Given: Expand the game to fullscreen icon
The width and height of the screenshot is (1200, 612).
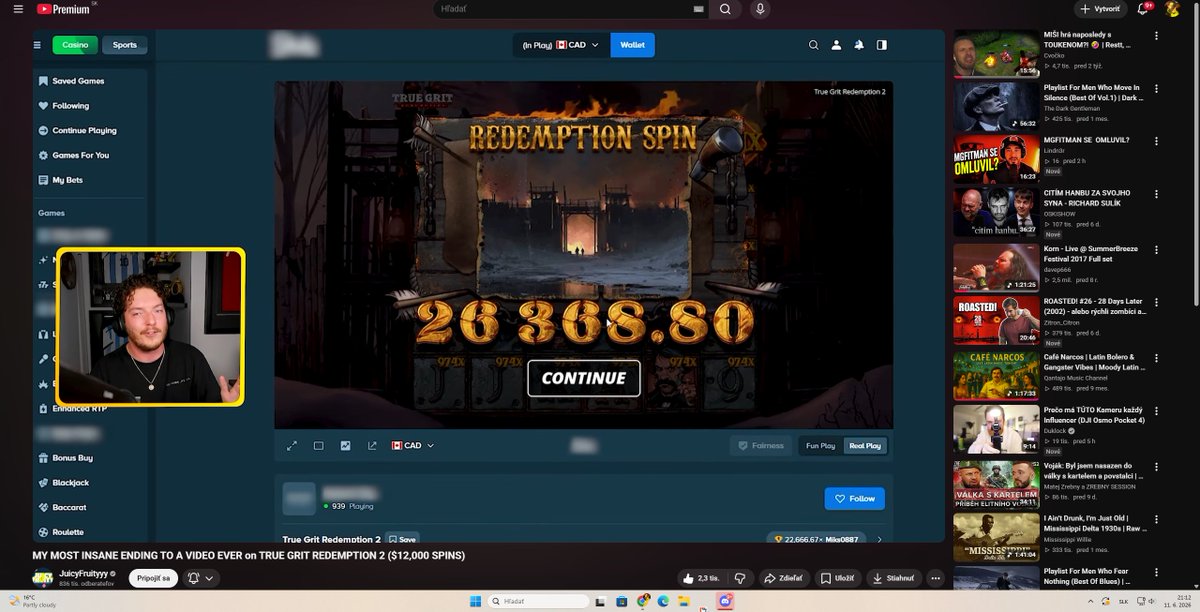Looking at the screenshot, I should (x=292, y=446).
